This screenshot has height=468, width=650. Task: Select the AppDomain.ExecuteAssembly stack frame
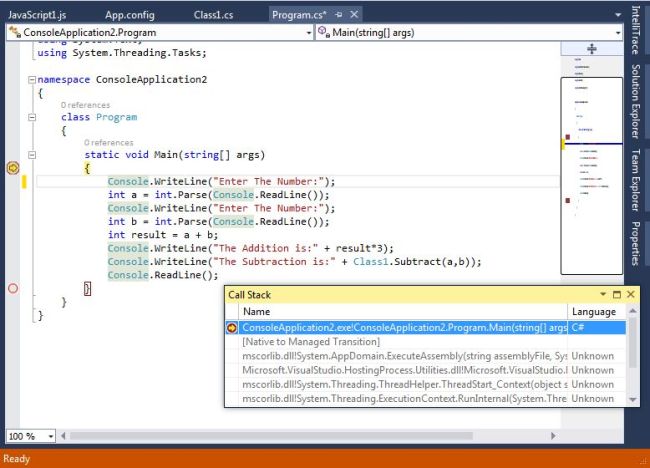425,356
